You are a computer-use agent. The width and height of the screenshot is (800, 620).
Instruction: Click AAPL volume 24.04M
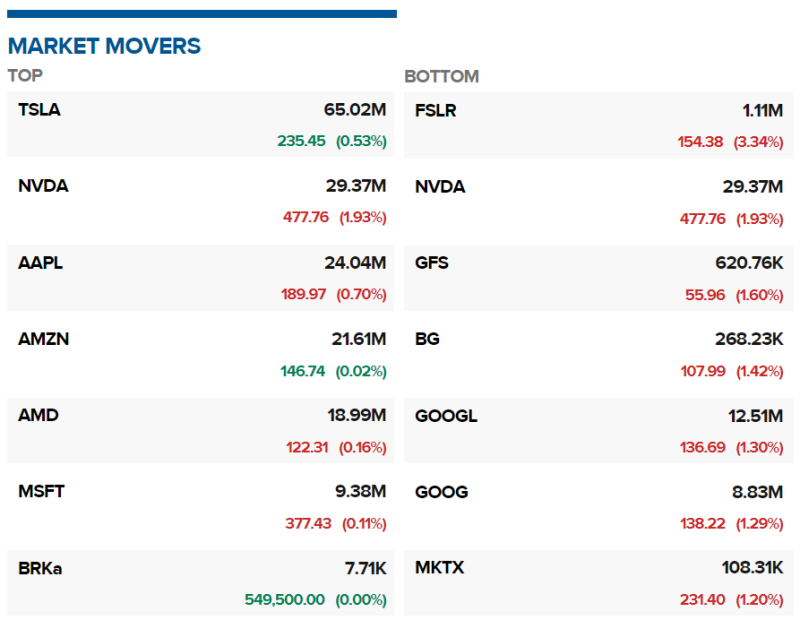(x=356, y=263)
